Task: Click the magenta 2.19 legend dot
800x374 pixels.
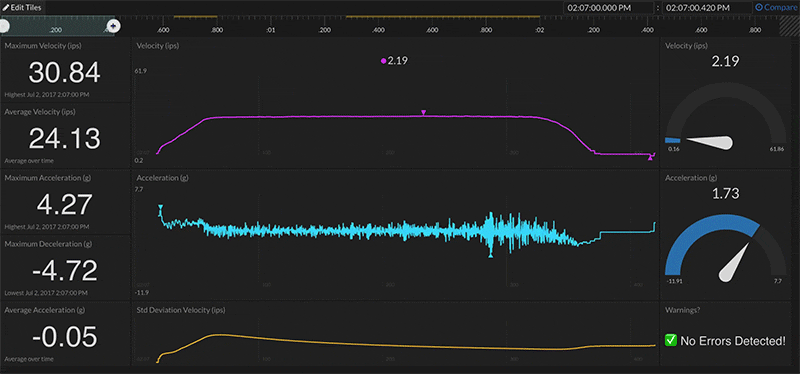Action: coord(383,61)
